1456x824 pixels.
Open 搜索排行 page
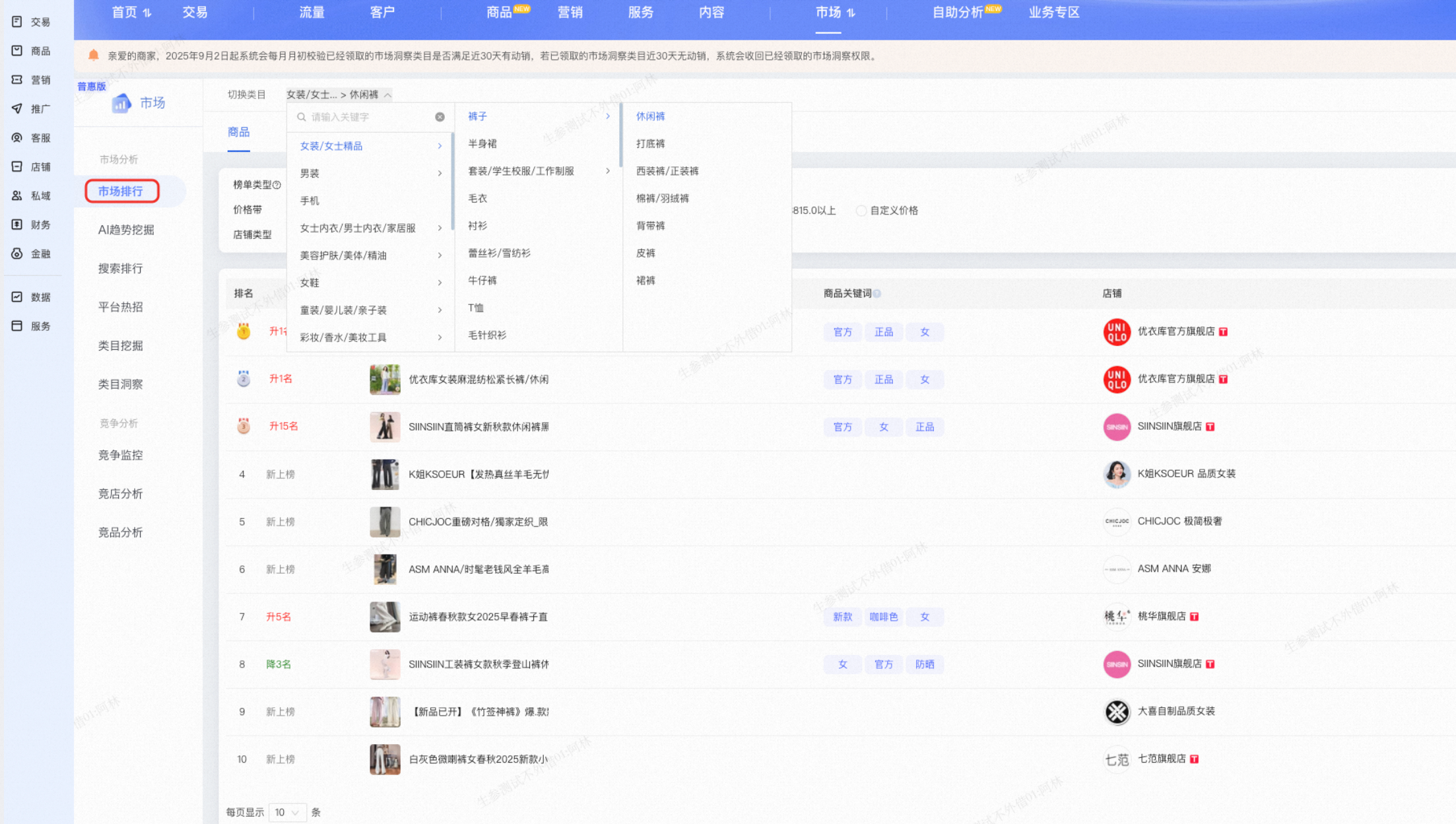click(x=120, y=268)
